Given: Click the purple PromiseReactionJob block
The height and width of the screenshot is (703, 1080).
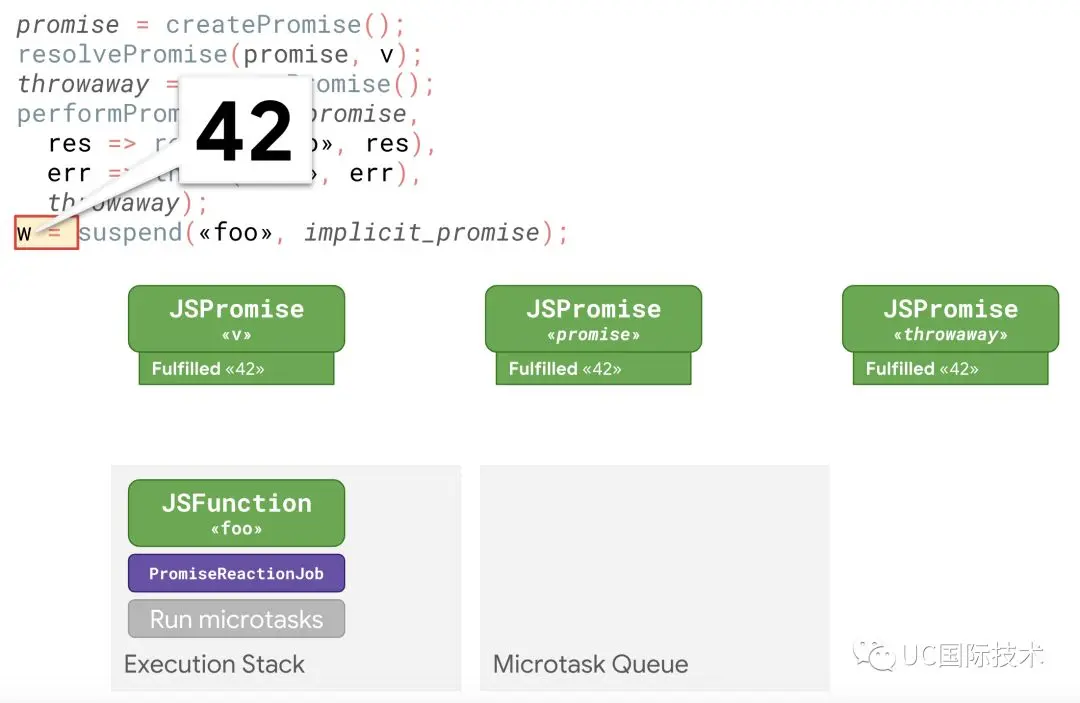Looking at the screenshot, I should click(x=236, y=573).
